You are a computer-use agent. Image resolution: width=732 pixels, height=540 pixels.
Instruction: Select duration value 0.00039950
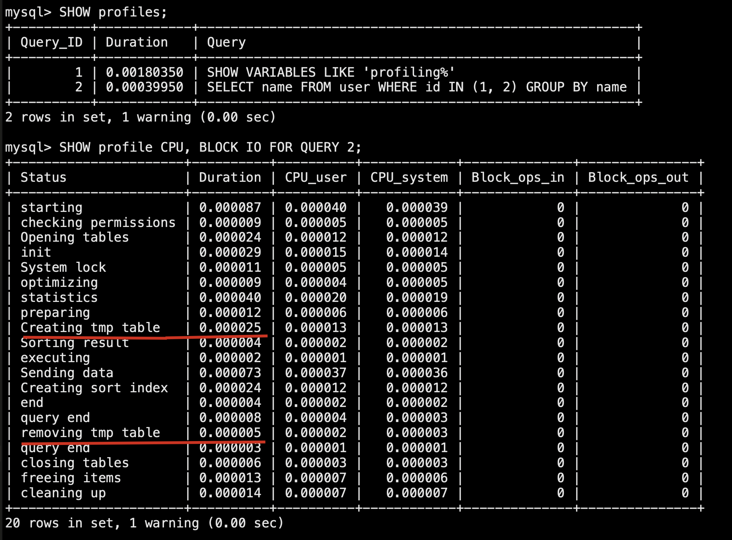click(145, 87)
